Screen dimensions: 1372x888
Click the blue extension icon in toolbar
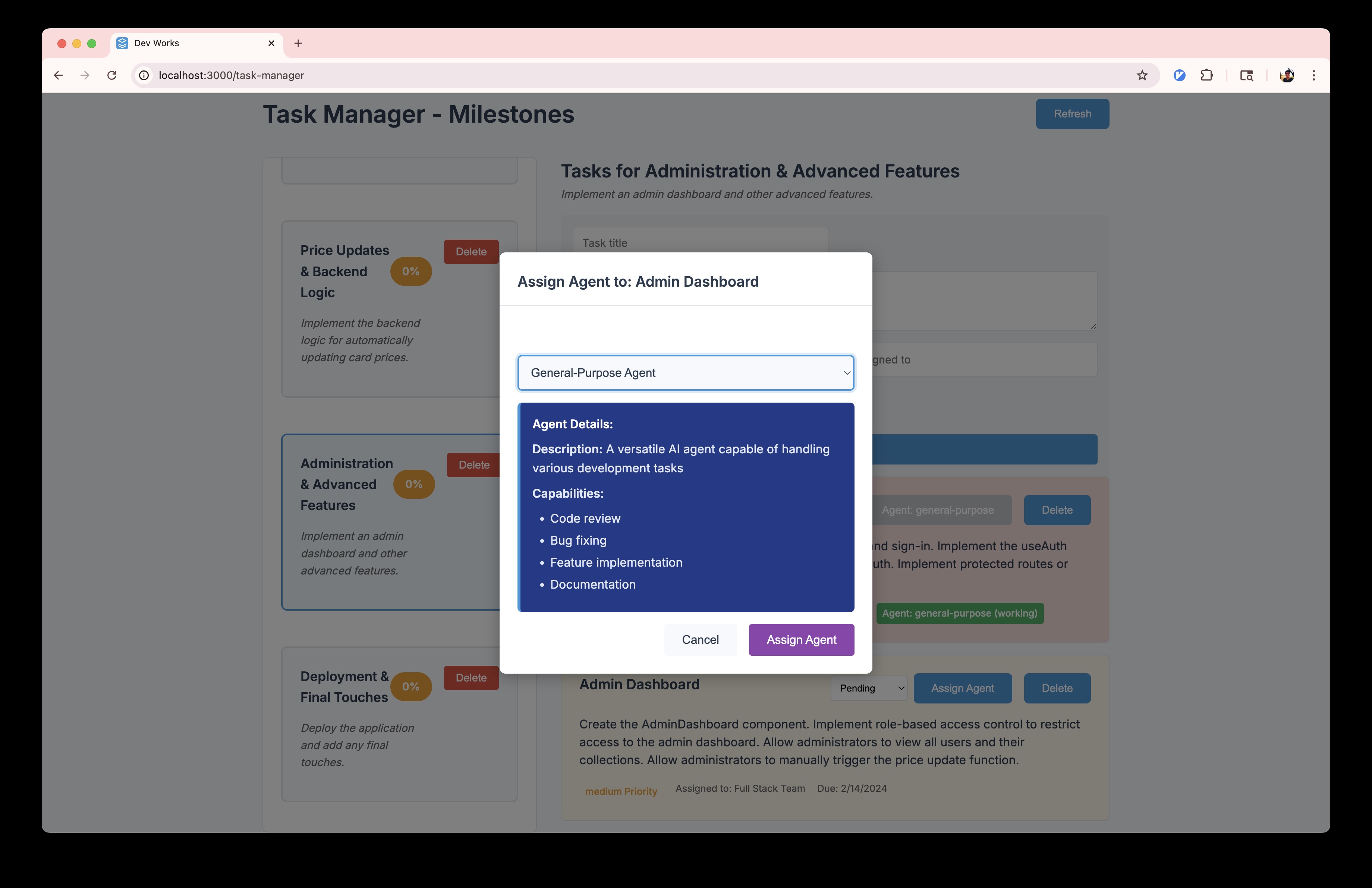coord(1179,75)
